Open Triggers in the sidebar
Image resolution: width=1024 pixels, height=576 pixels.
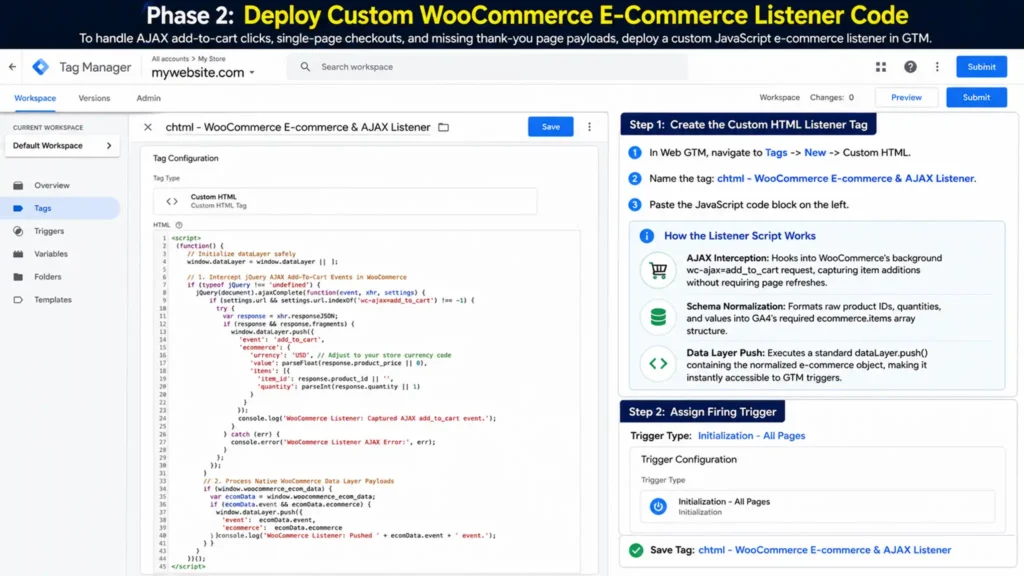[49, 231]
